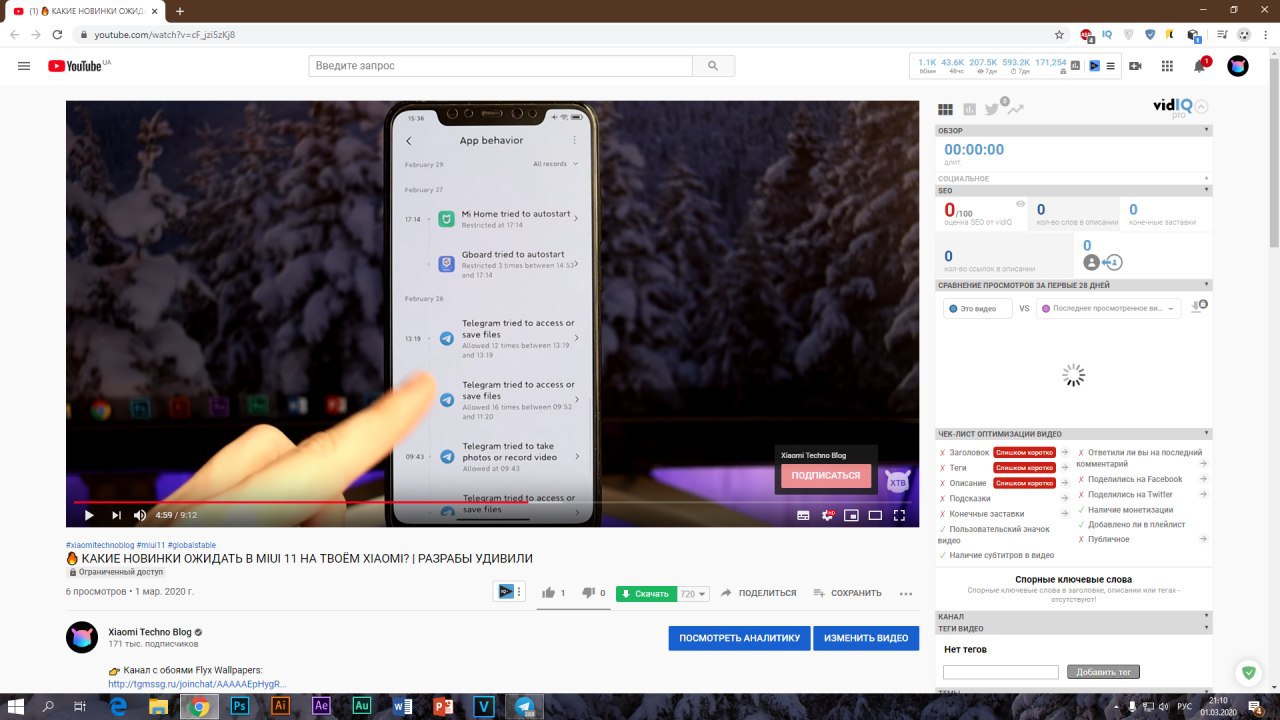The width and height of the screenshot is (1280, 720).
Task: Expand the СОЦИАЛЬНОЕ section
Action: (1206, 178)
